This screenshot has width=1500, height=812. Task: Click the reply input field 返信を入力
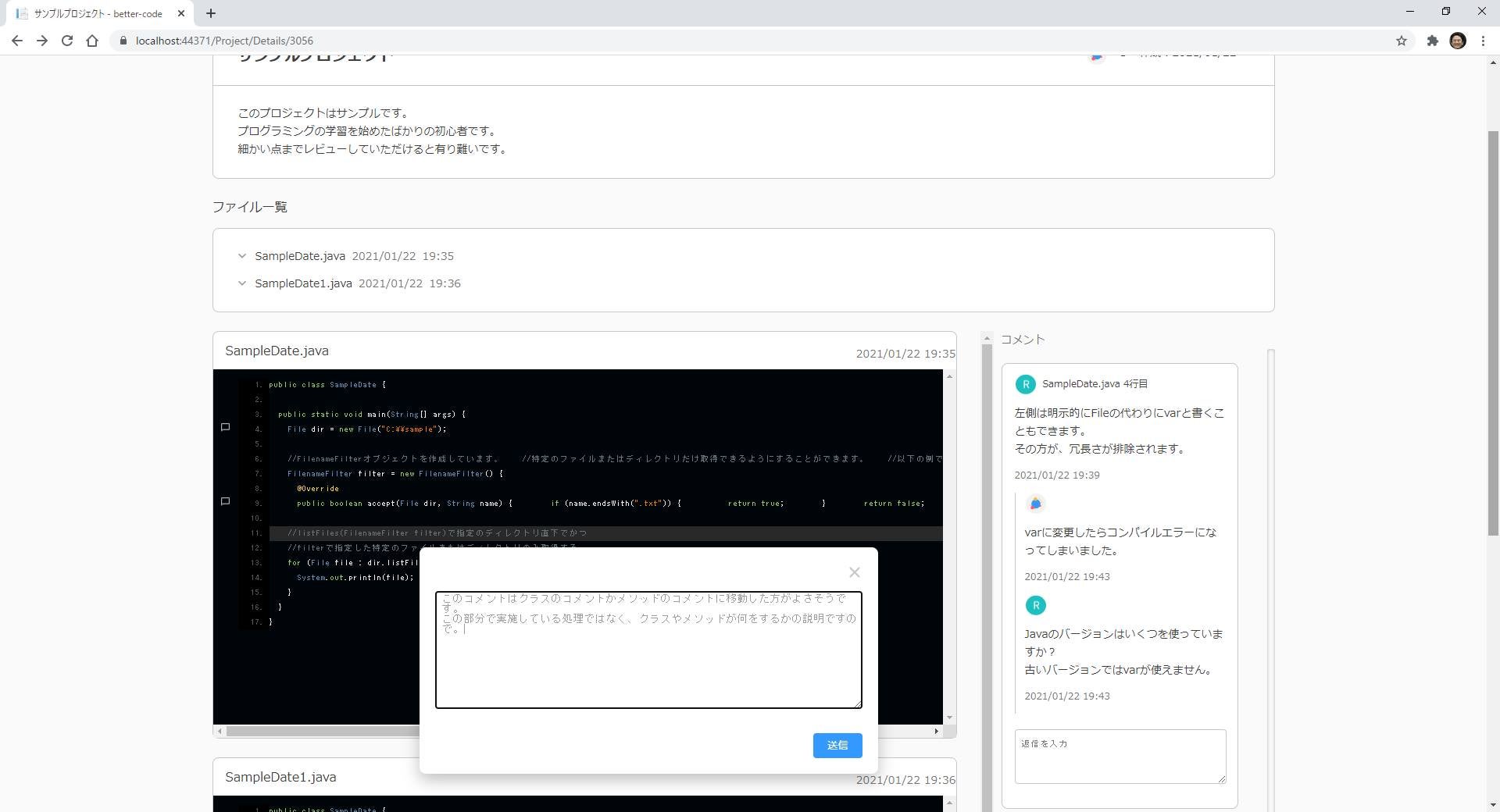coord(1119,756)
